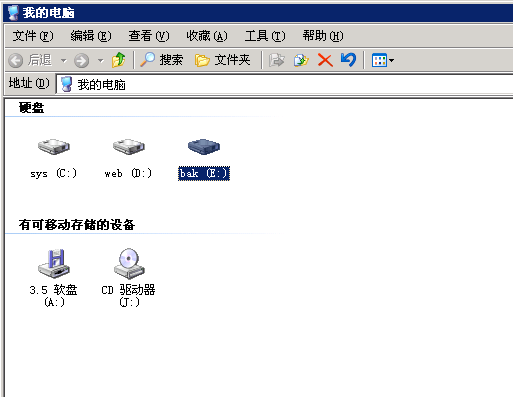Image resolution: width=513 pixels, height=397 pixels.
Task: Click the red Delete X icon
Action: pos(325,60)
